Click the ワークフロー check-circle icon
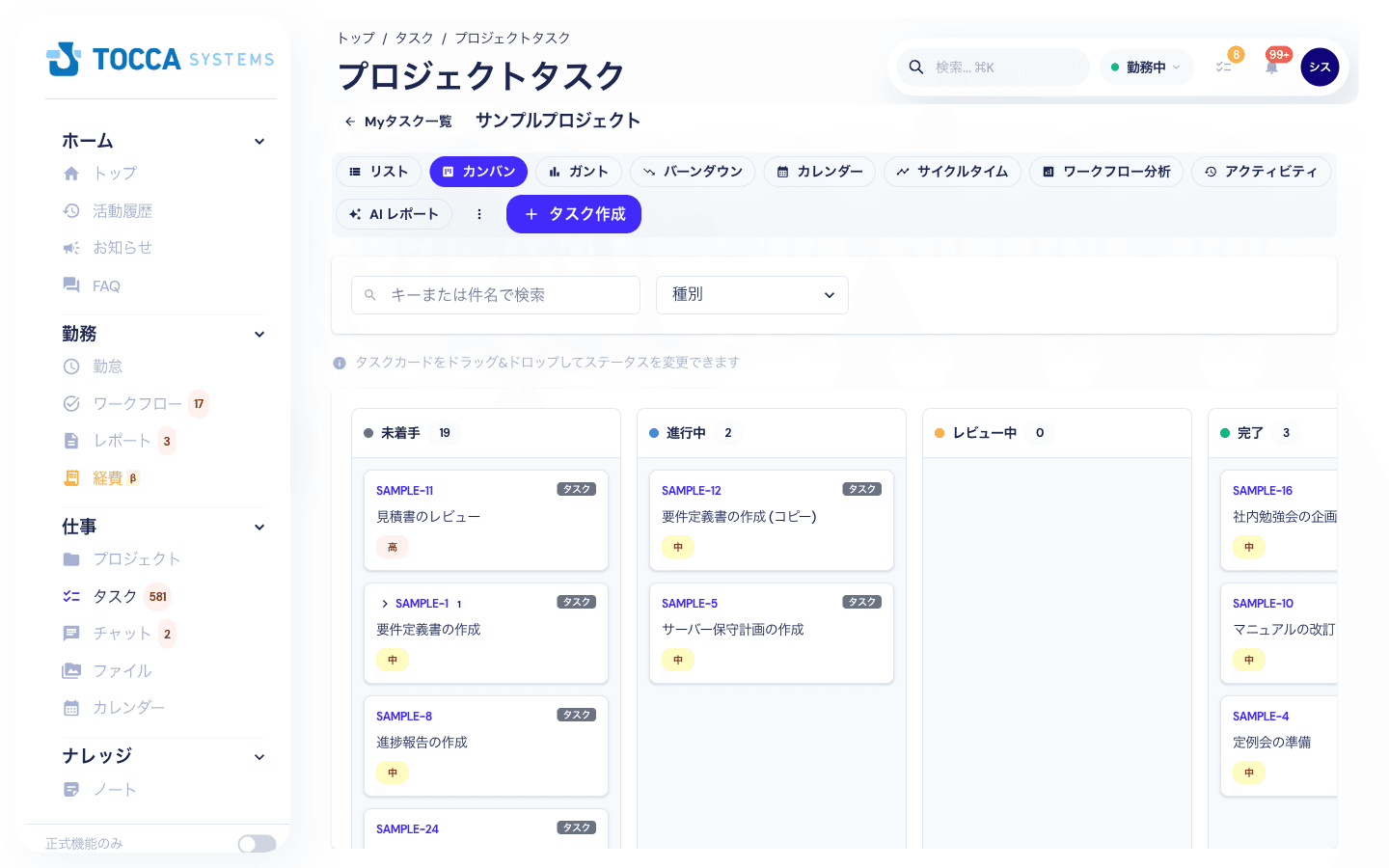The image size is (1389, 868). pos(71,404)
